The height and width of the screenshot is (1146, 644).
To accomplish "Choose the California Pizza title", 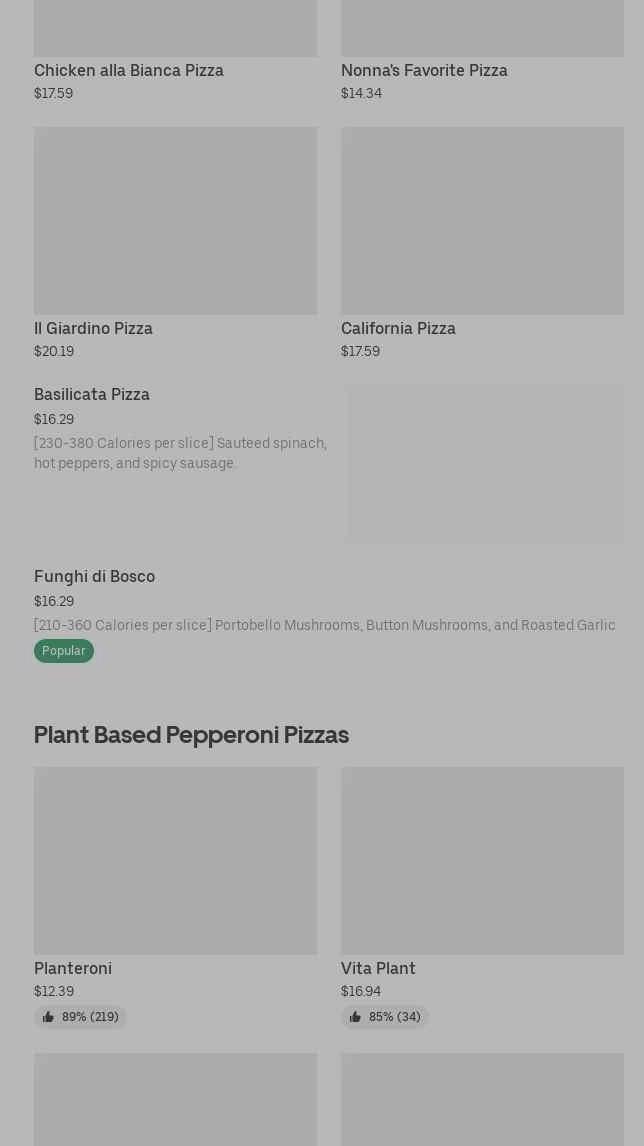I will 398,329.
